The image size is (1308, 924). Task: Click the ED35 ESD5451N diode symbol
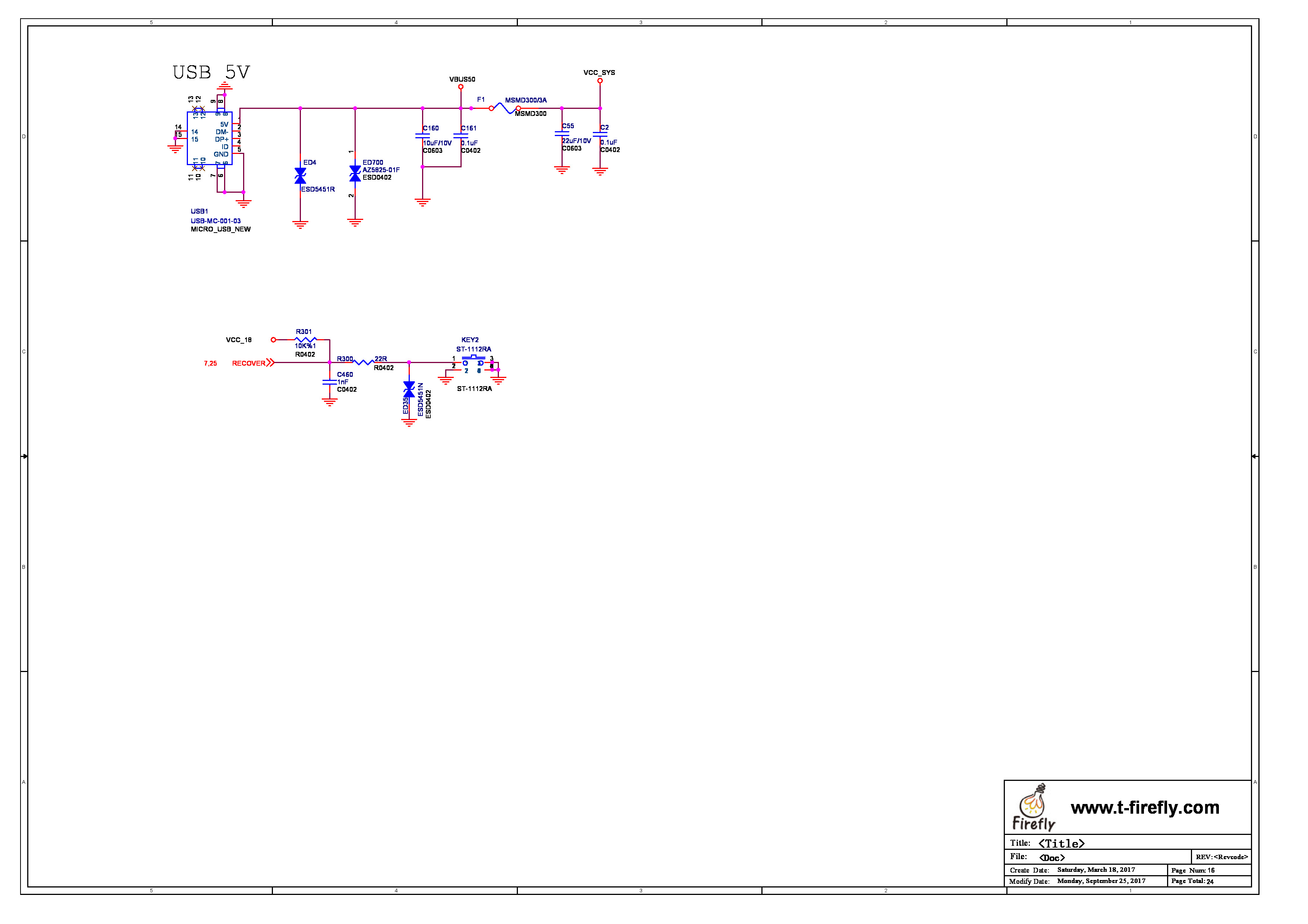(408, 390)
